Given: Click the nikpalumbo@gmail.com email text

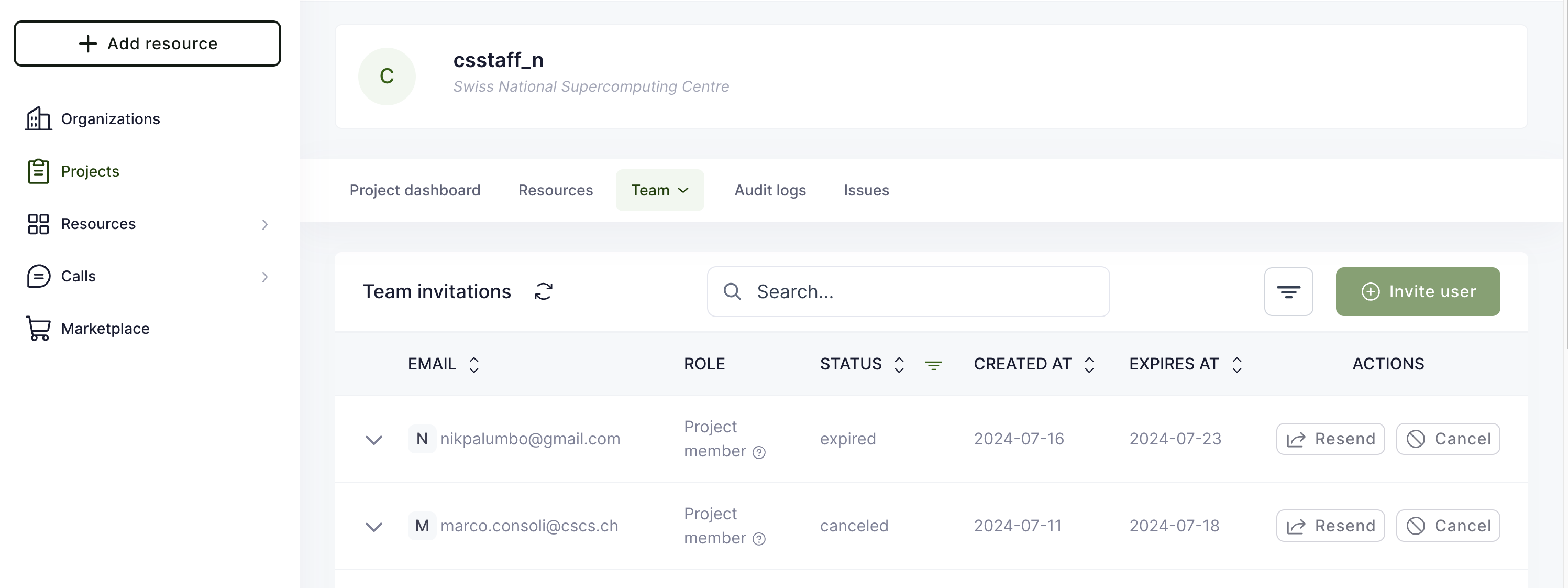Looking at the screenshot, I should (x=530, y=439).
